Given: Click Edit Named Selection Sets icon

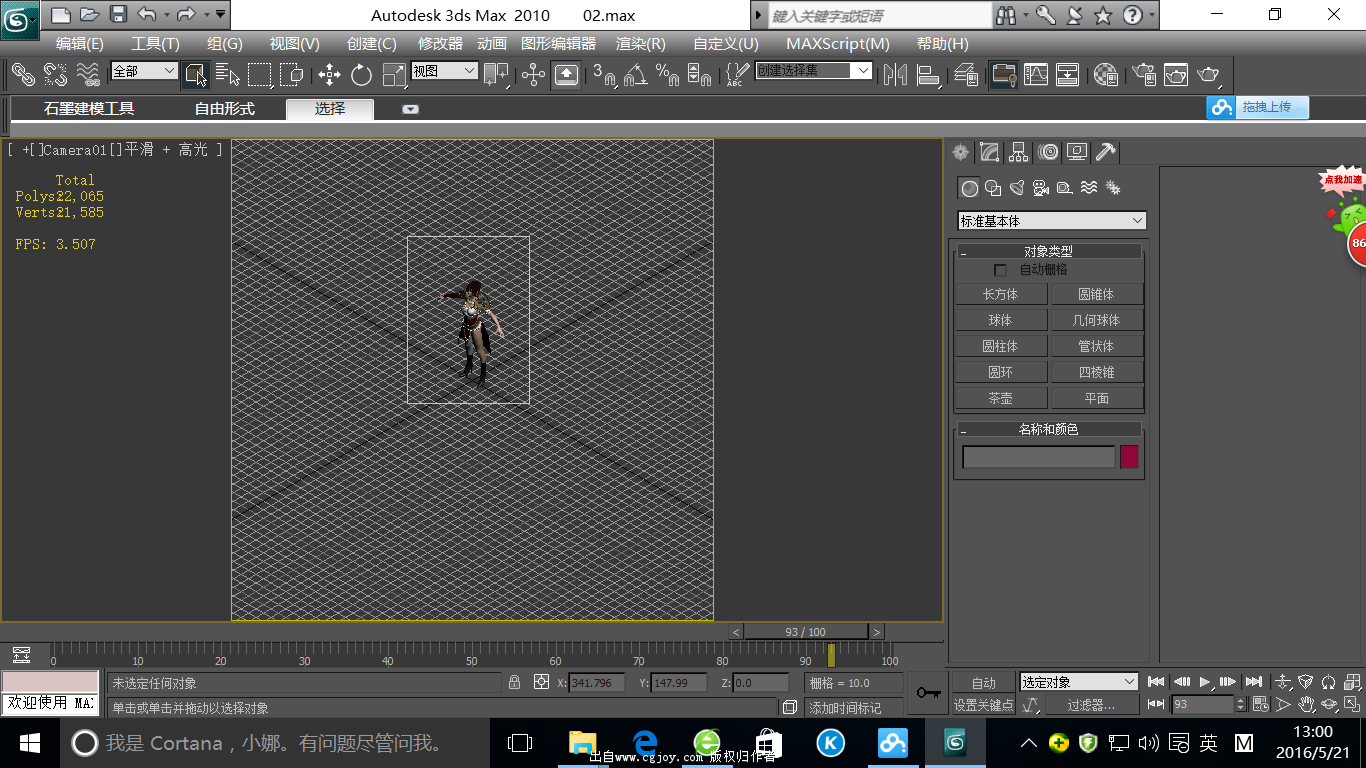Looking at the screenshot, I should [x=737, y=74].
